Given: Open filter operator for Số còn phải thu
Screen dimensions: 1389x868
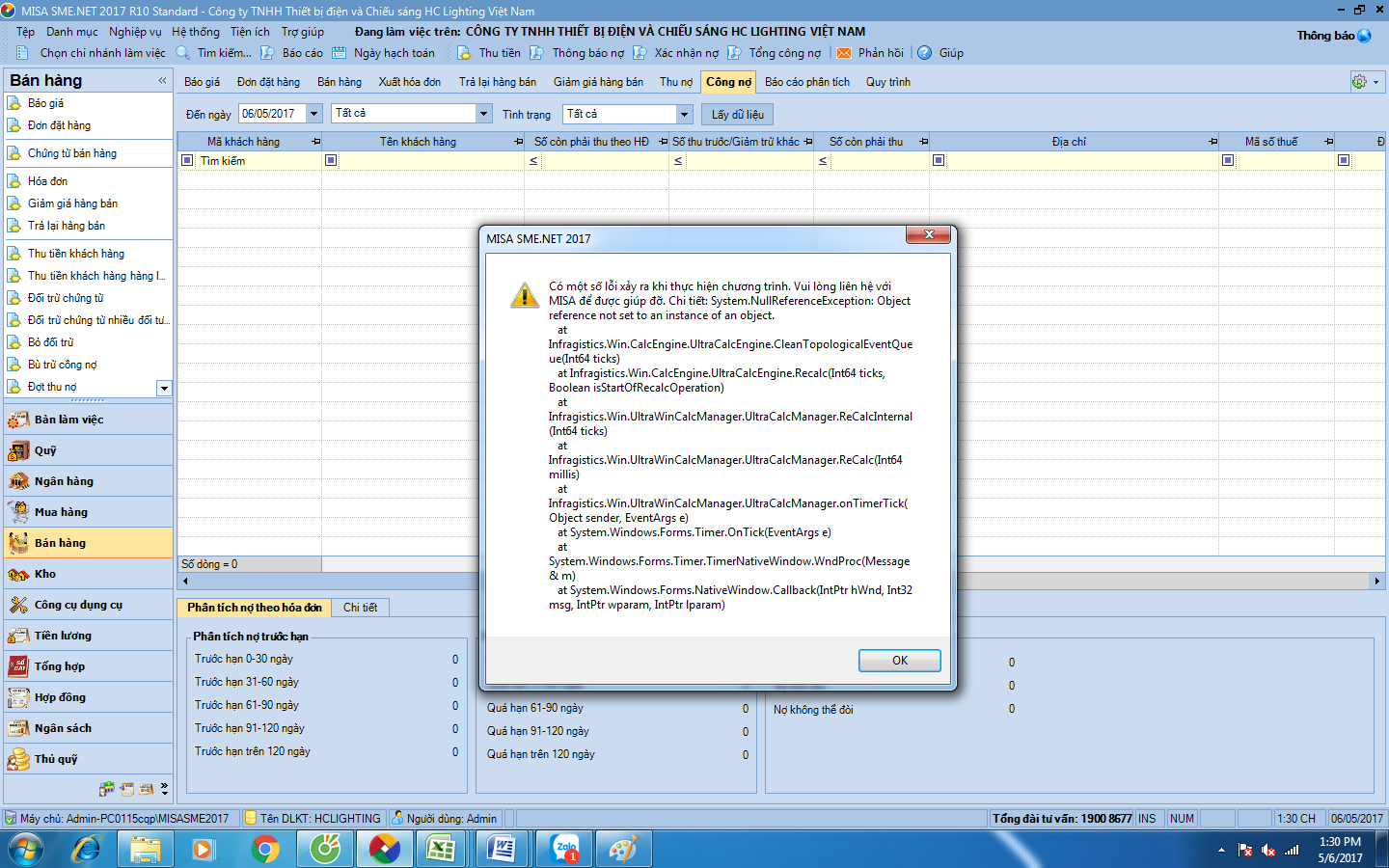Looking at the screenshot, I should click(823, 161).
